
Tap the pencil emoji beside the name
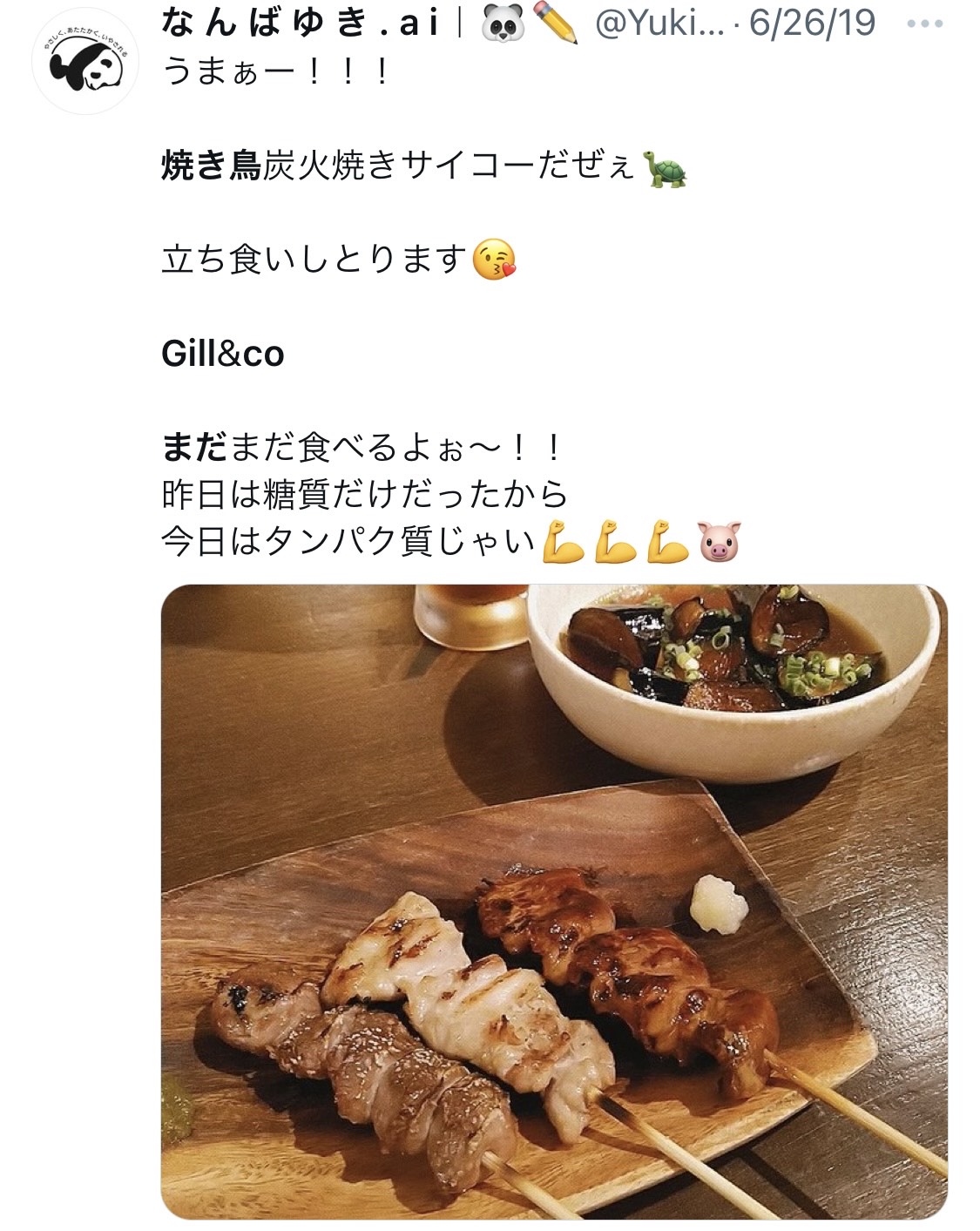tap(556, 24)
